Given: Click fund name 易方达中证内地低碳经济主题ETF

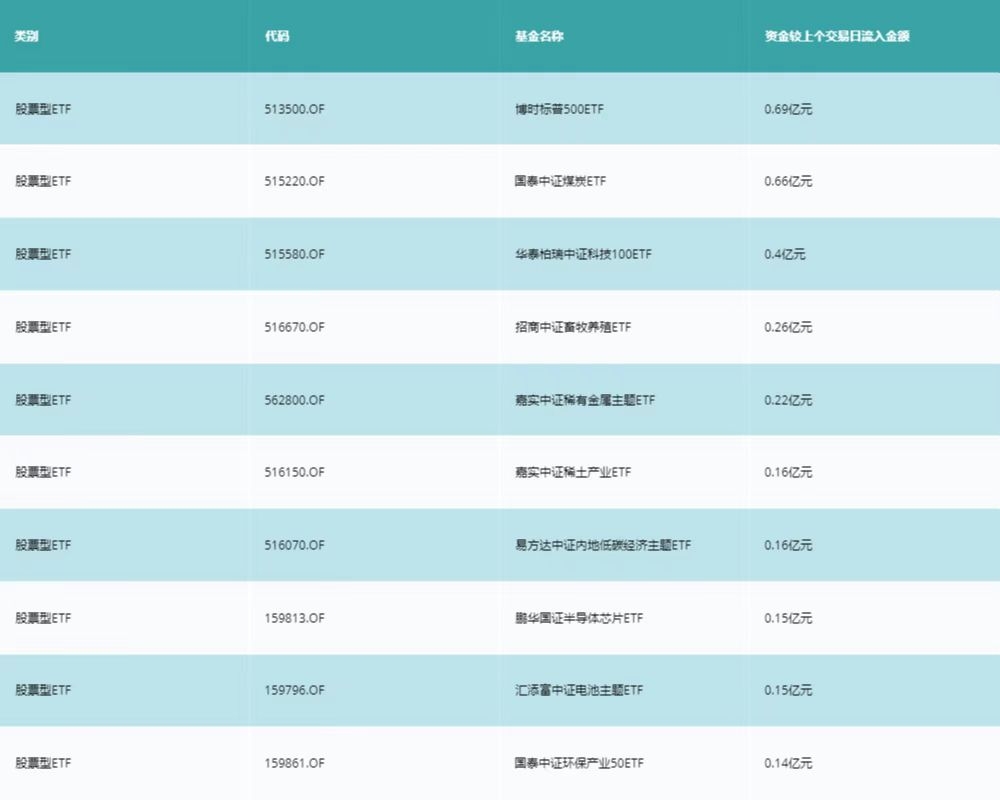Looking at the screenshot, I should point(603,545).
